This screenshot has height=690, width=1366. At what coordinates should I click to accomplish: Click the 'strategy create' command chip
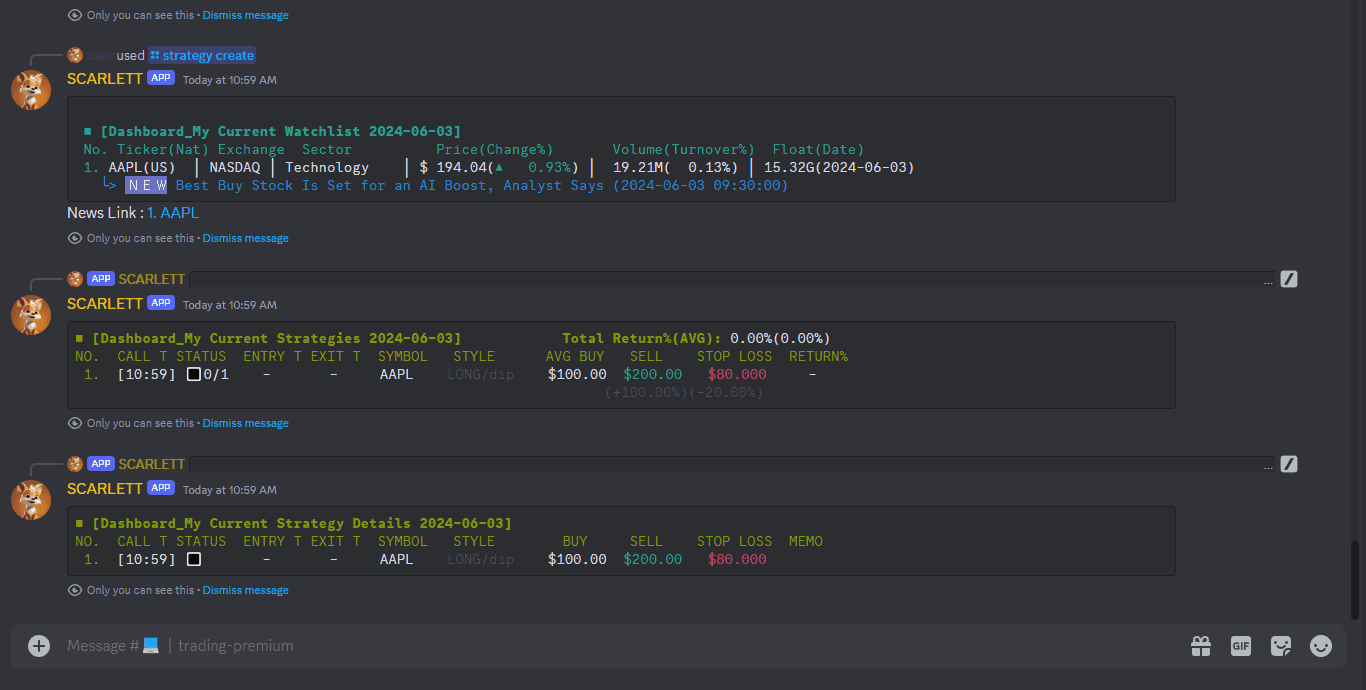[x=202, y=55]
